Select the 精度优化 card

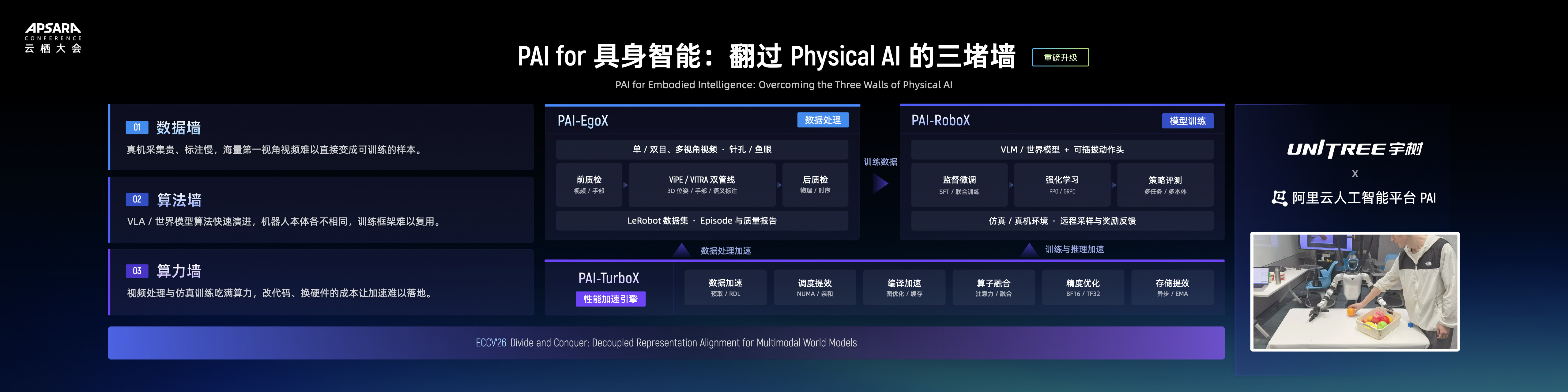point(1083,287)
